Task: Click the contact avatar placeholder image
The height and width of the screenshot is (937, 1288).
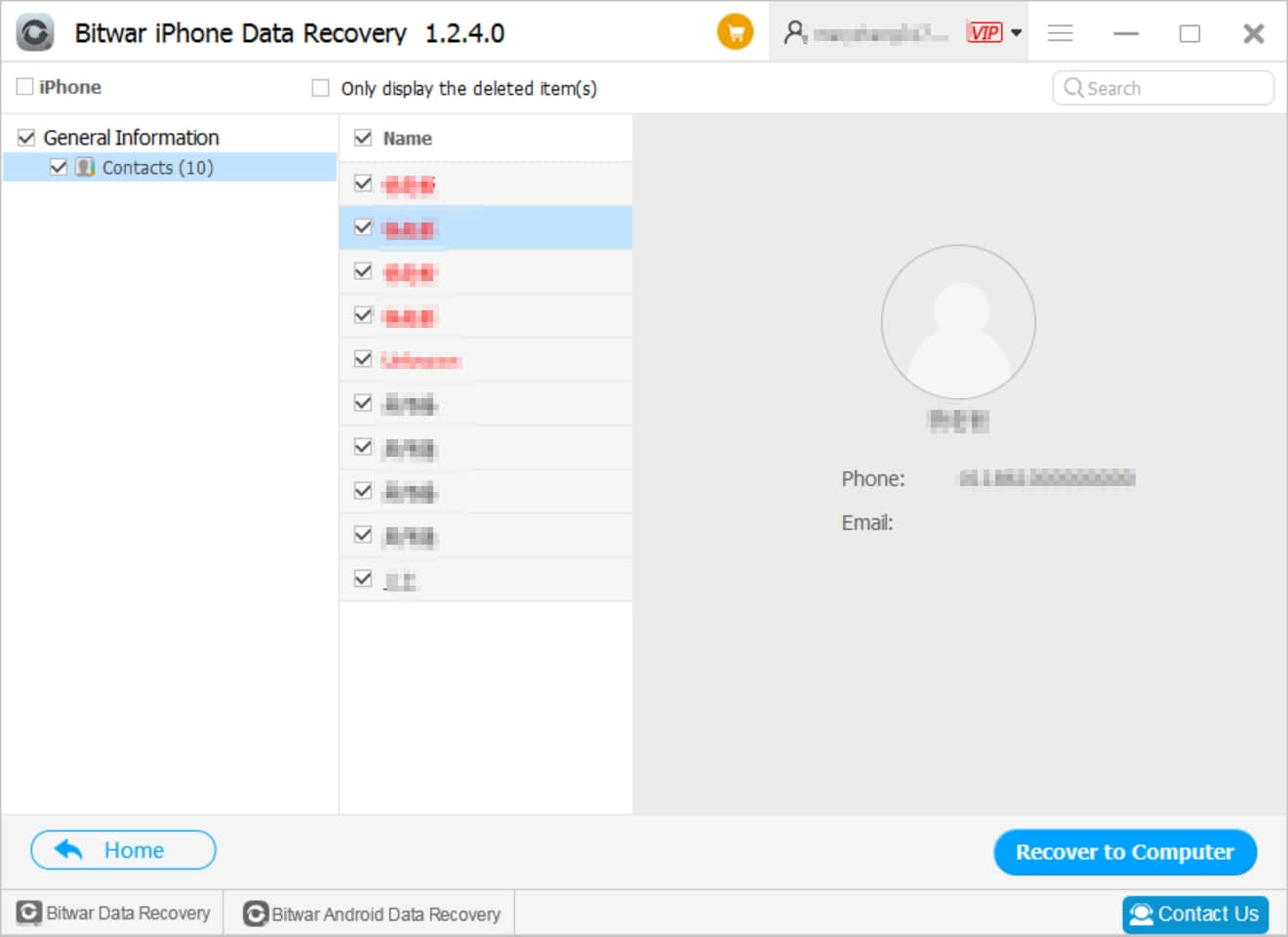Action: point(958,322)
